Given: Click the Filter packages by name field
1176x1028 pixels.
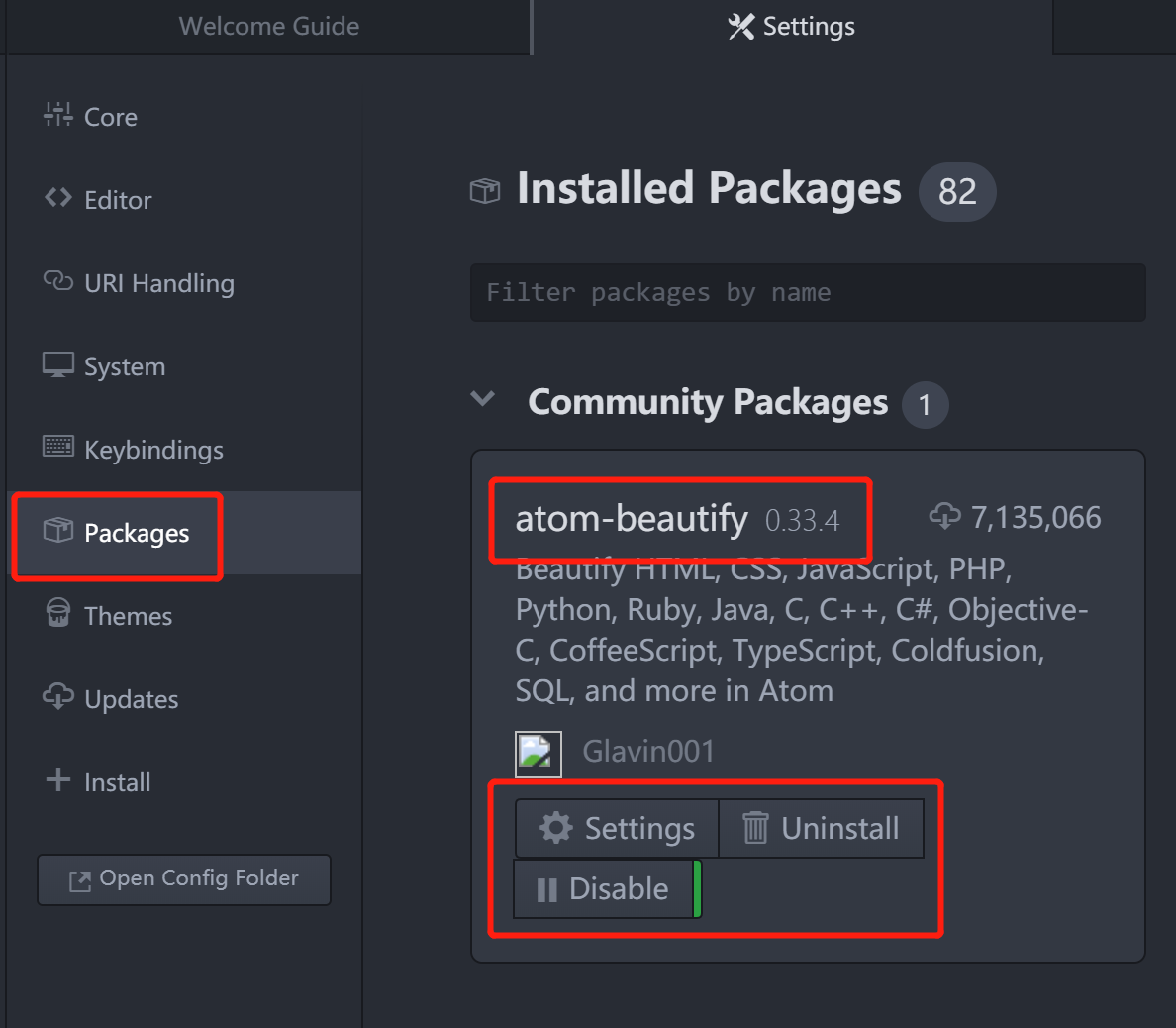Looking at the screenshot, I should tap(808, 293).
